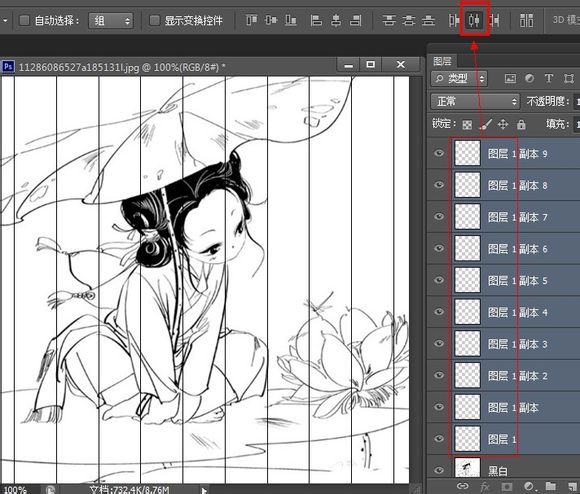The height and width of the screenshot is (494, 580).
Task: Create new group folder icon
Action: click(551, 485)
